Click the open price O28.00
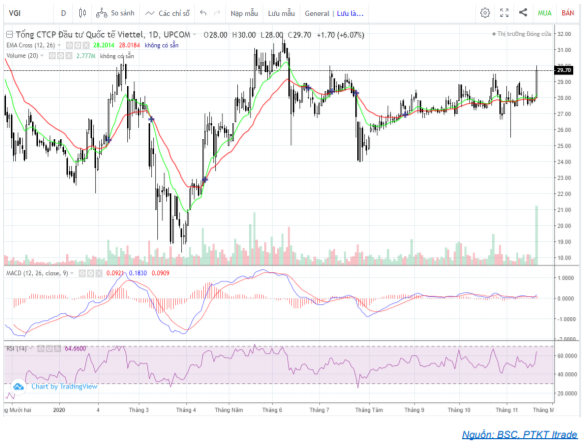 pos(215,35)
